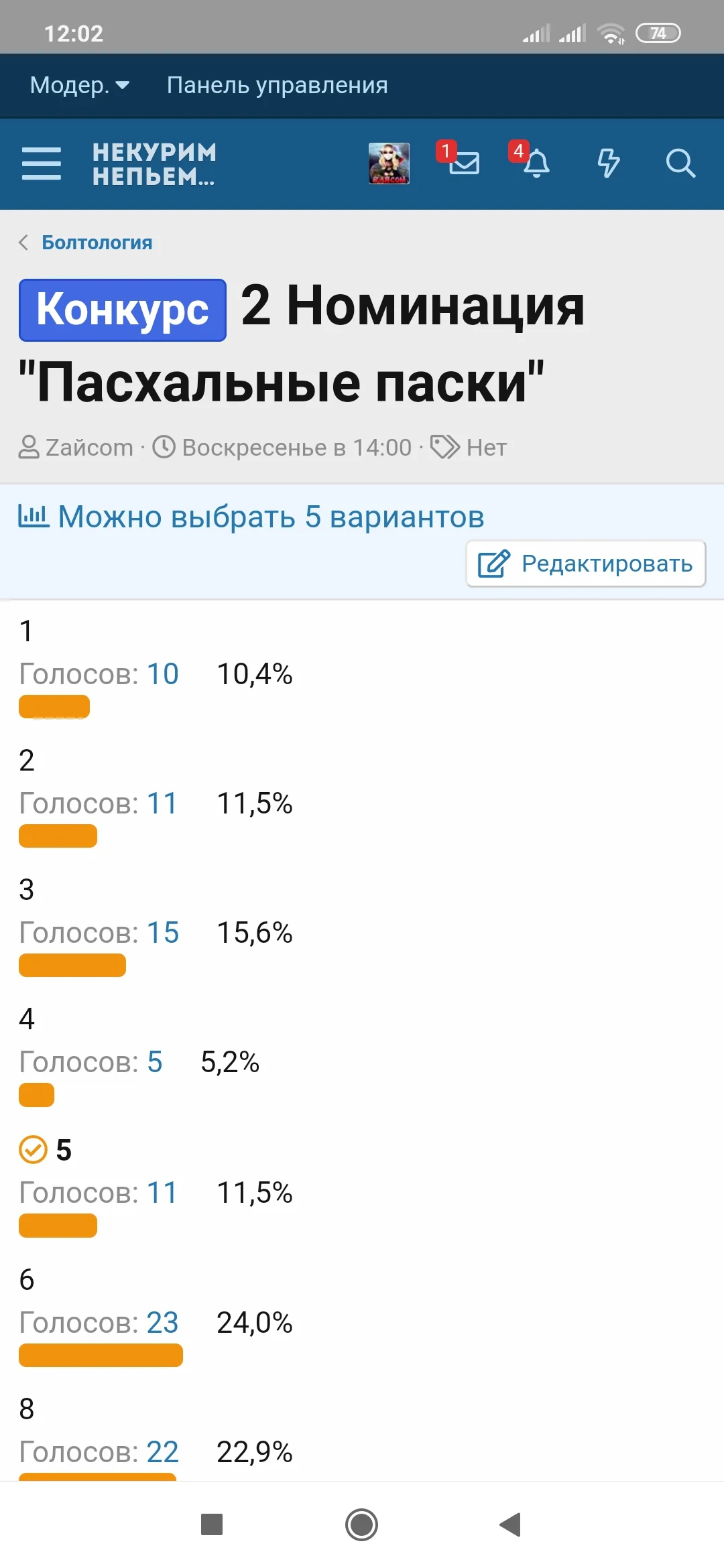Image resolution: width=724 pixels, height=1568 pixels.
Task: Open the hamburger navigation menu
Action: point(41,163)
